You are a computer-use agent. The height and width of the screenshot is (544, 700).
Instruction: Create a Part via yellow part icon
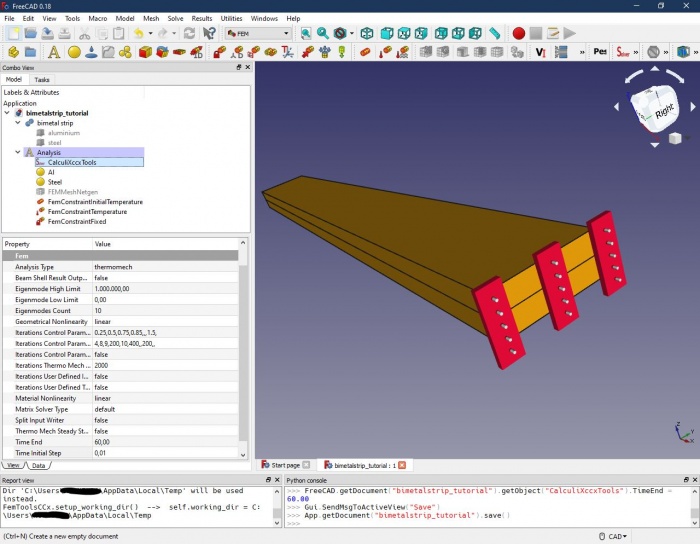tap(13, 52)
